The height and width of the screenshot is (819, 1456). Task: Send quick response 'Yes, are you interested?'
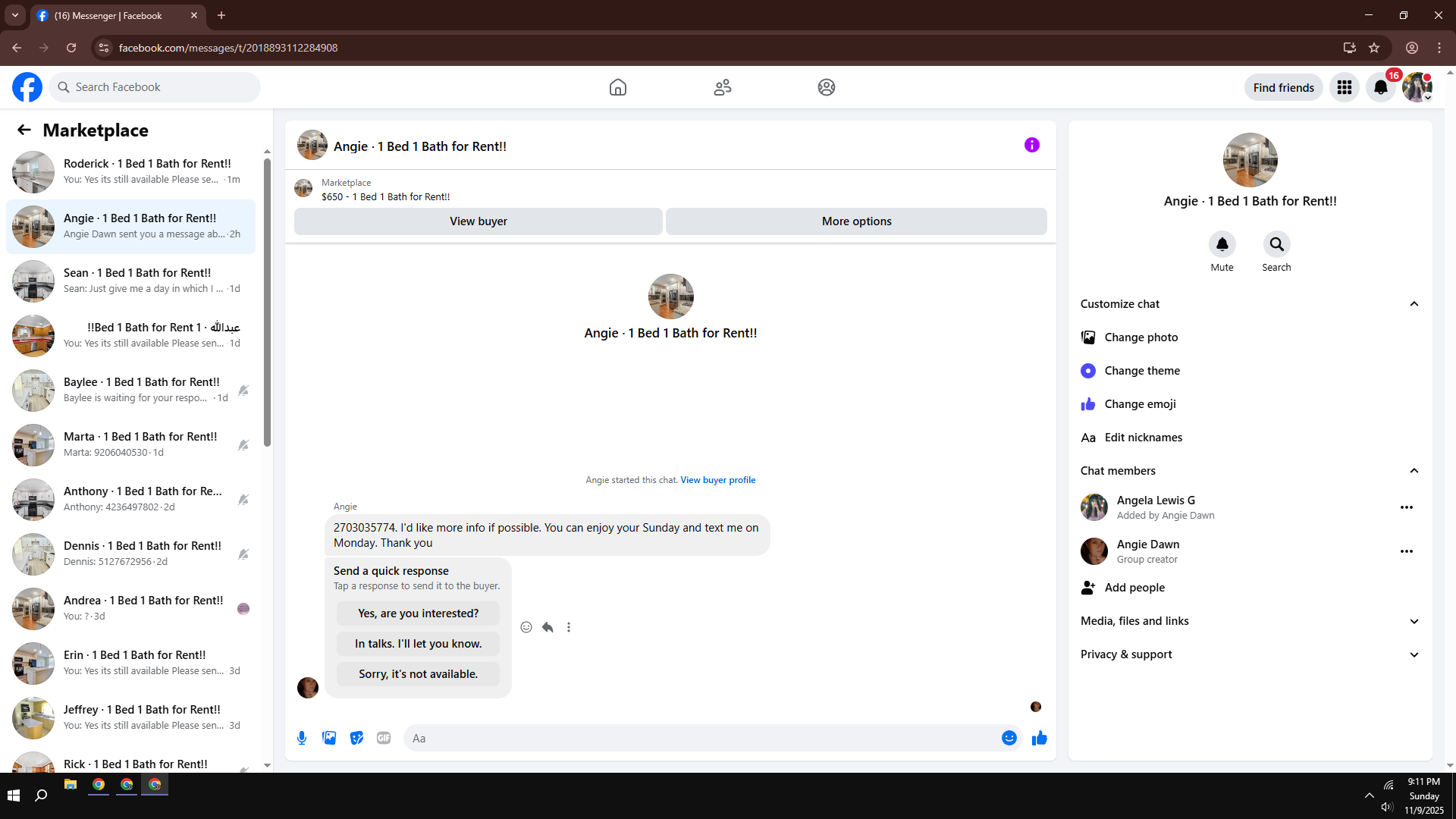point(419,613)
